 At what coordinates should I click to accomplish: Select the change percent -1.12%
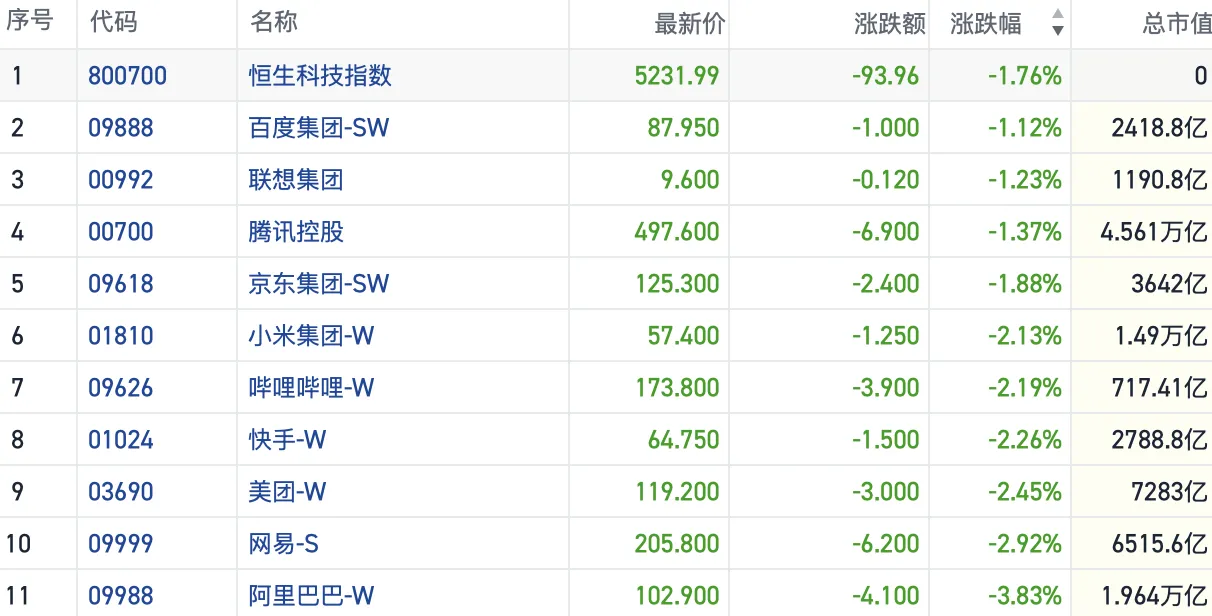point(1024,128)
